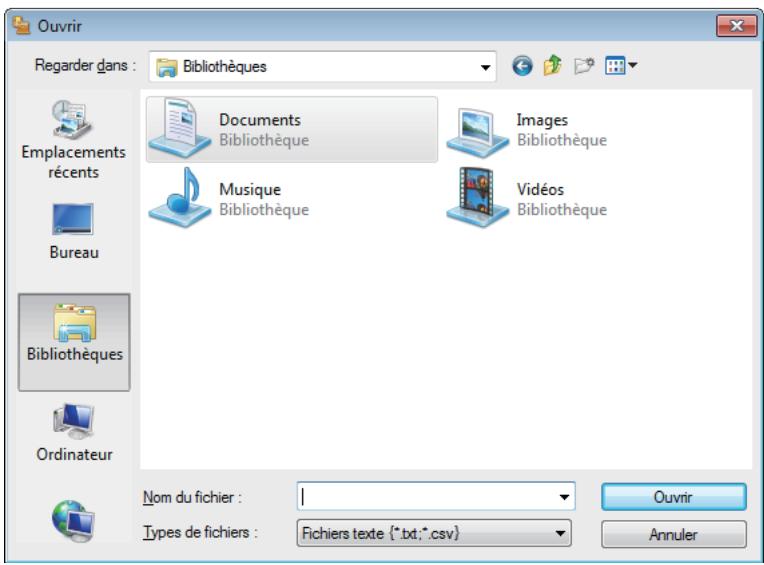Select Bibliothèques in the sidebar
764x565 pixels.
tap(74, 342)
